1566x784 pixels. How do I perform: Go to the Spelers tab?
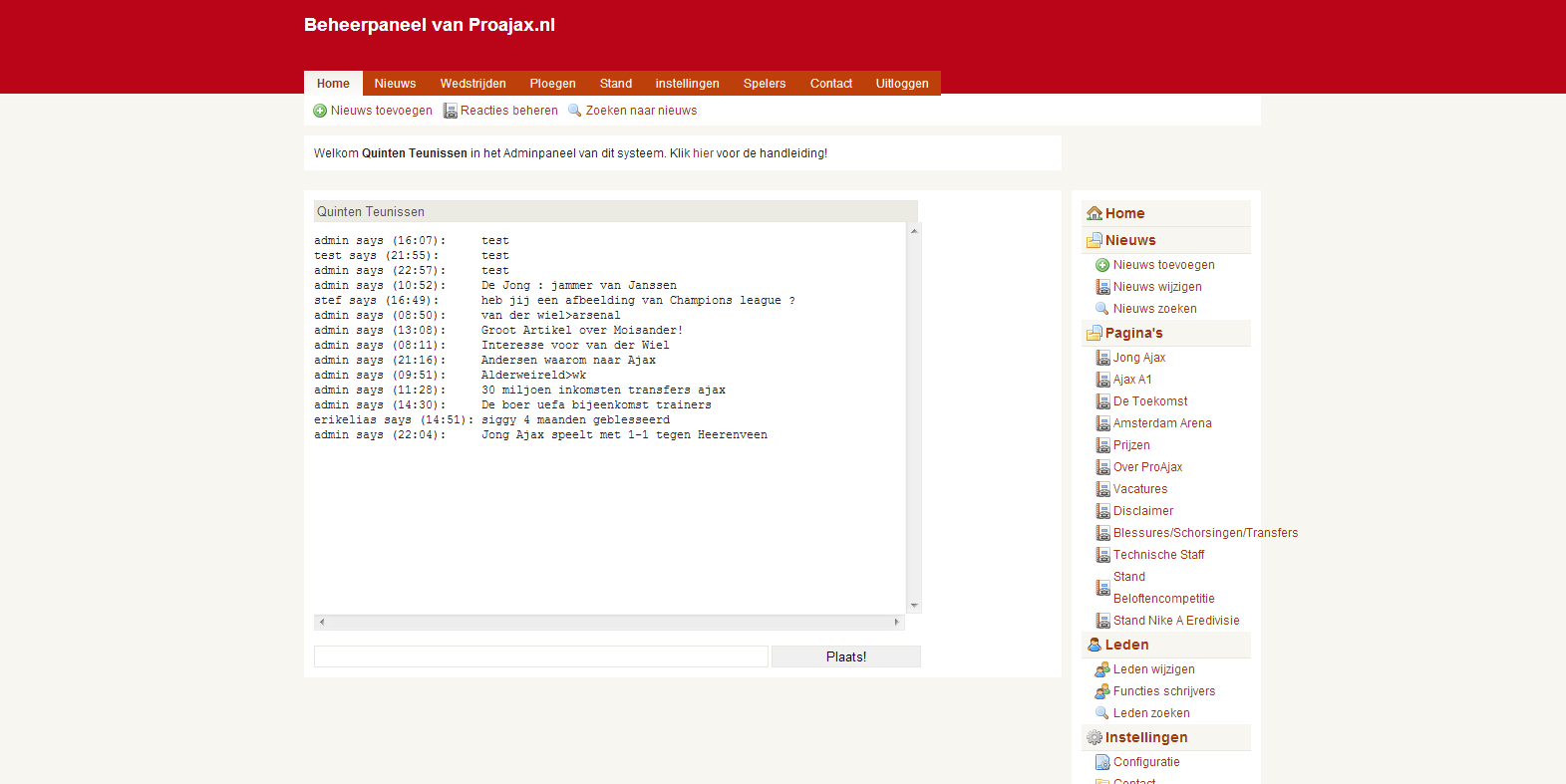tap(764, 84)
